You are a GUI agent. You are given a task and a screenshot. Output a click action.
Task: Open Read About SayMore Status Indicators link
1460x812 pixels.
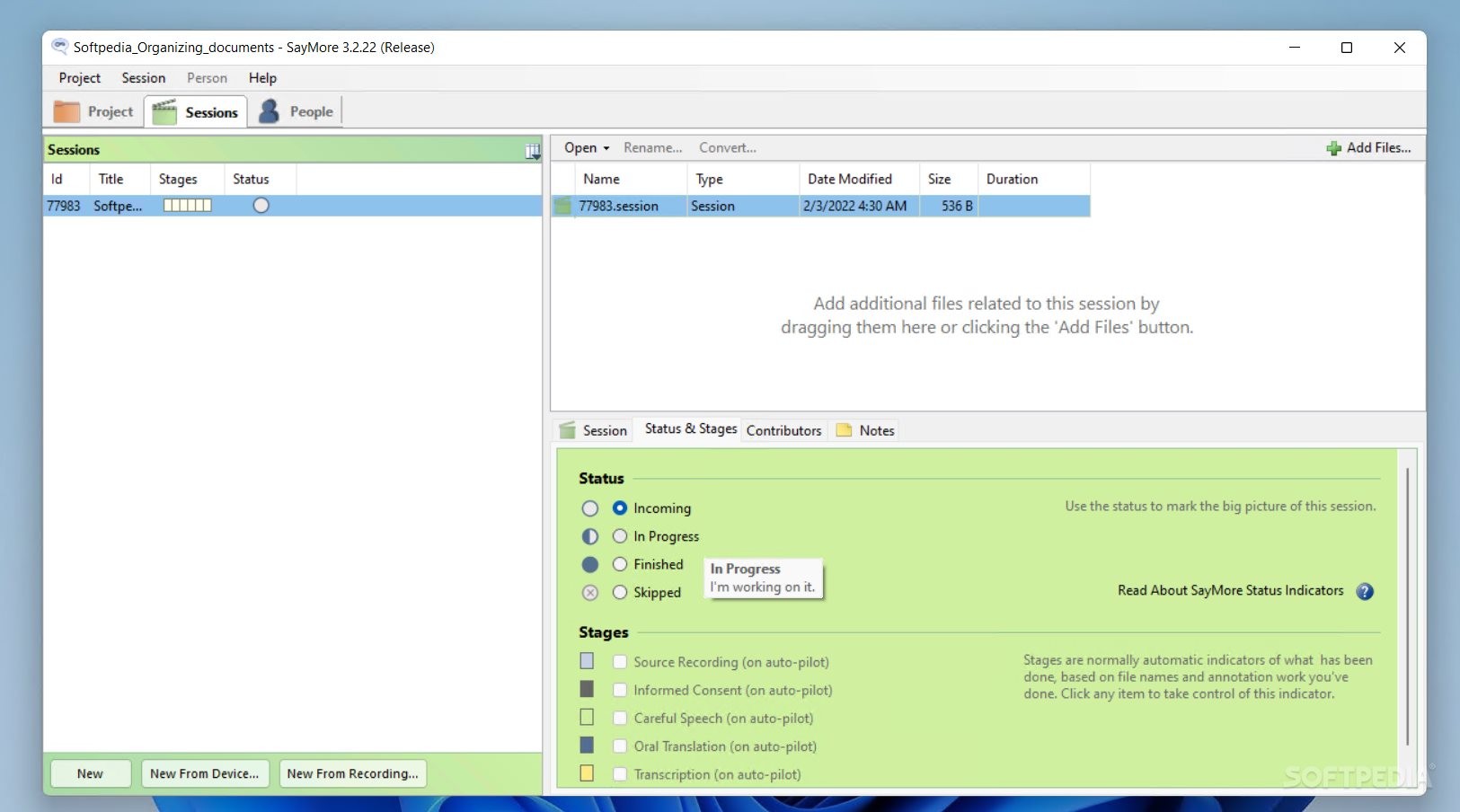click(x=1231, y=591)
